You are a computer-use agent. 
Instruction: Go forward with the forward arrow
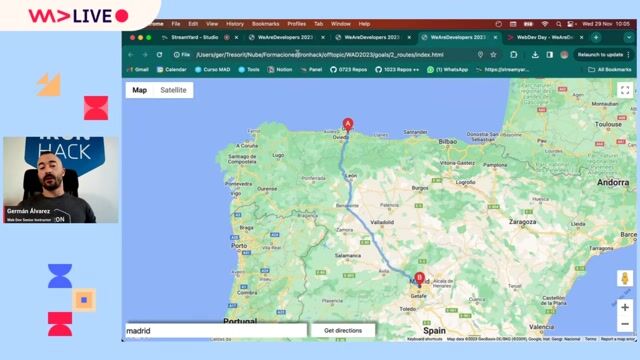click(x=145, y=55)
